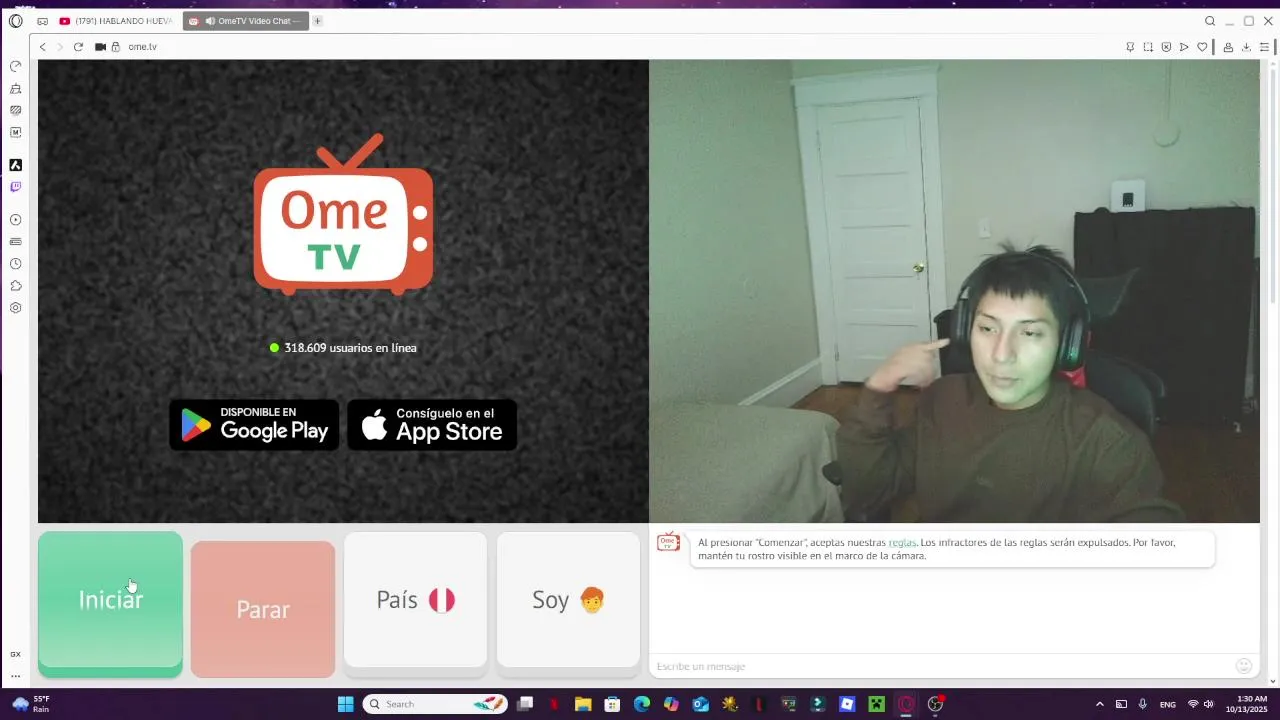Click the 318.609 usuarios en línea text
The width and height of the screenshot is (1280, 720).
(x=350, y=348)
